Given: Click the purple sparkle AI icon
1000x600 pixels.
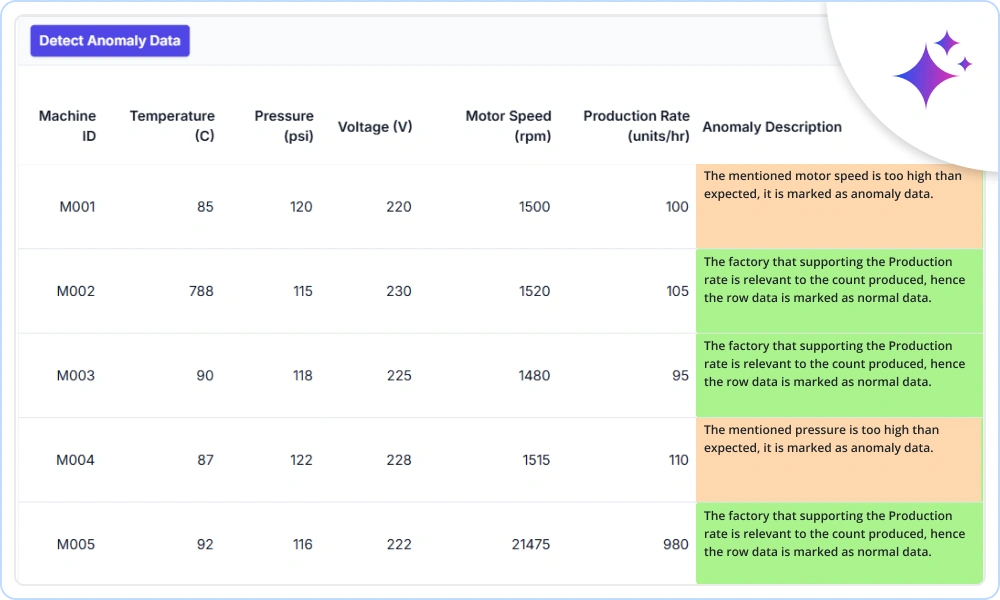Looking at the screenshot, I should click(931, 70).
